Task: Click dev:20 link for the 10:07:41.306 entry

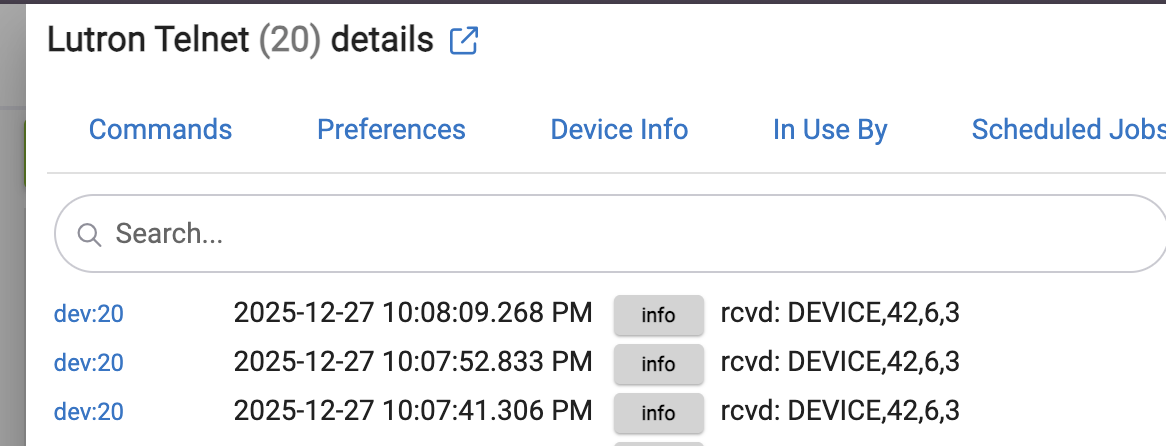Action: (x=89, y=411)
